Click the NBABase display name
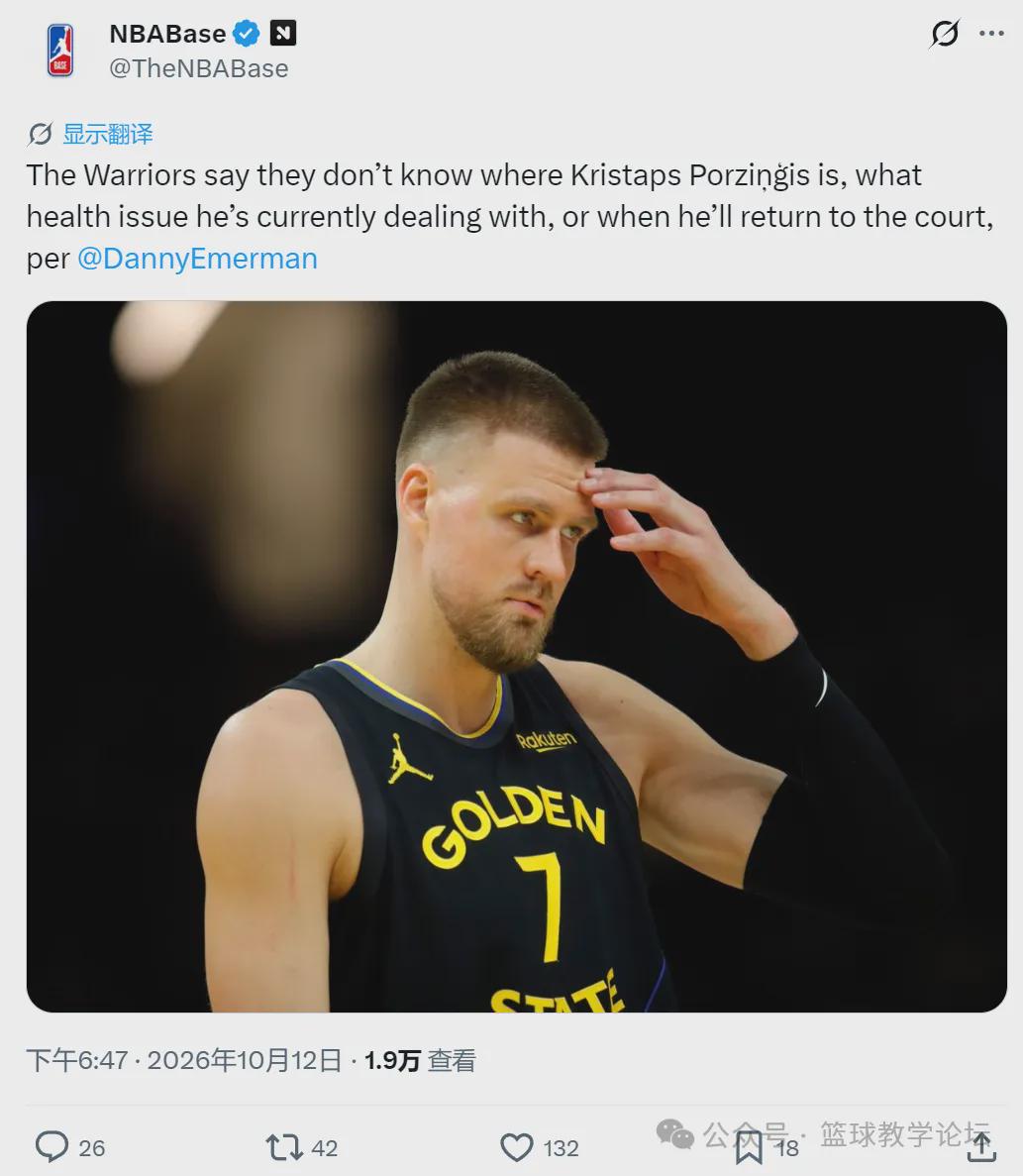 click(167, 33)
